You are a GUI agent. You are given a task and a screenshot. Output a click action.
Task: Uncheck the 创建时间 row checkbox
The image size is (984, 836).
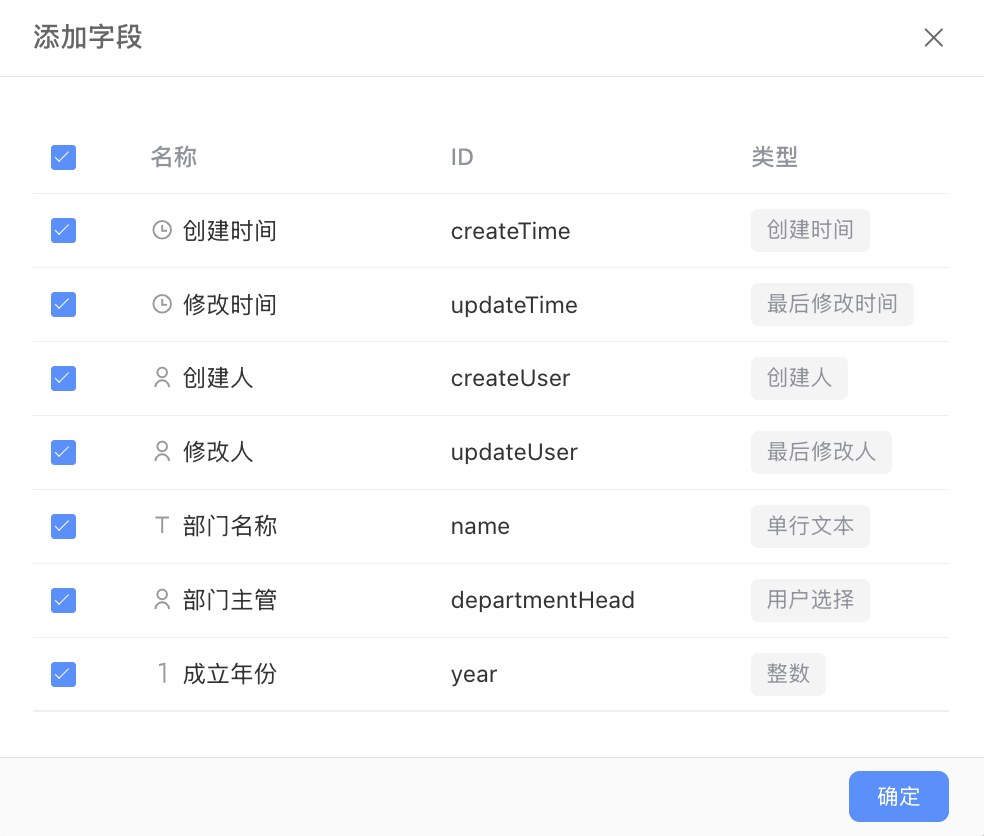click(x=63, y=231)
